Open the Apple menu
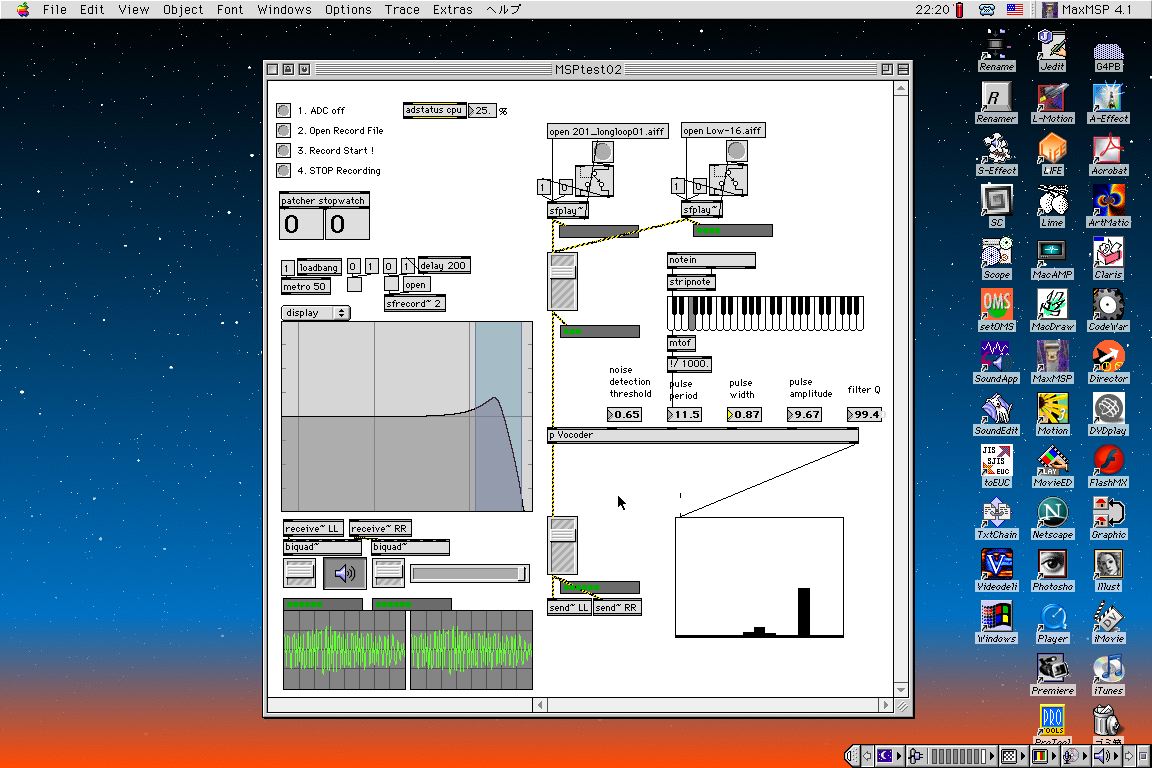 [x=22, y=10]
